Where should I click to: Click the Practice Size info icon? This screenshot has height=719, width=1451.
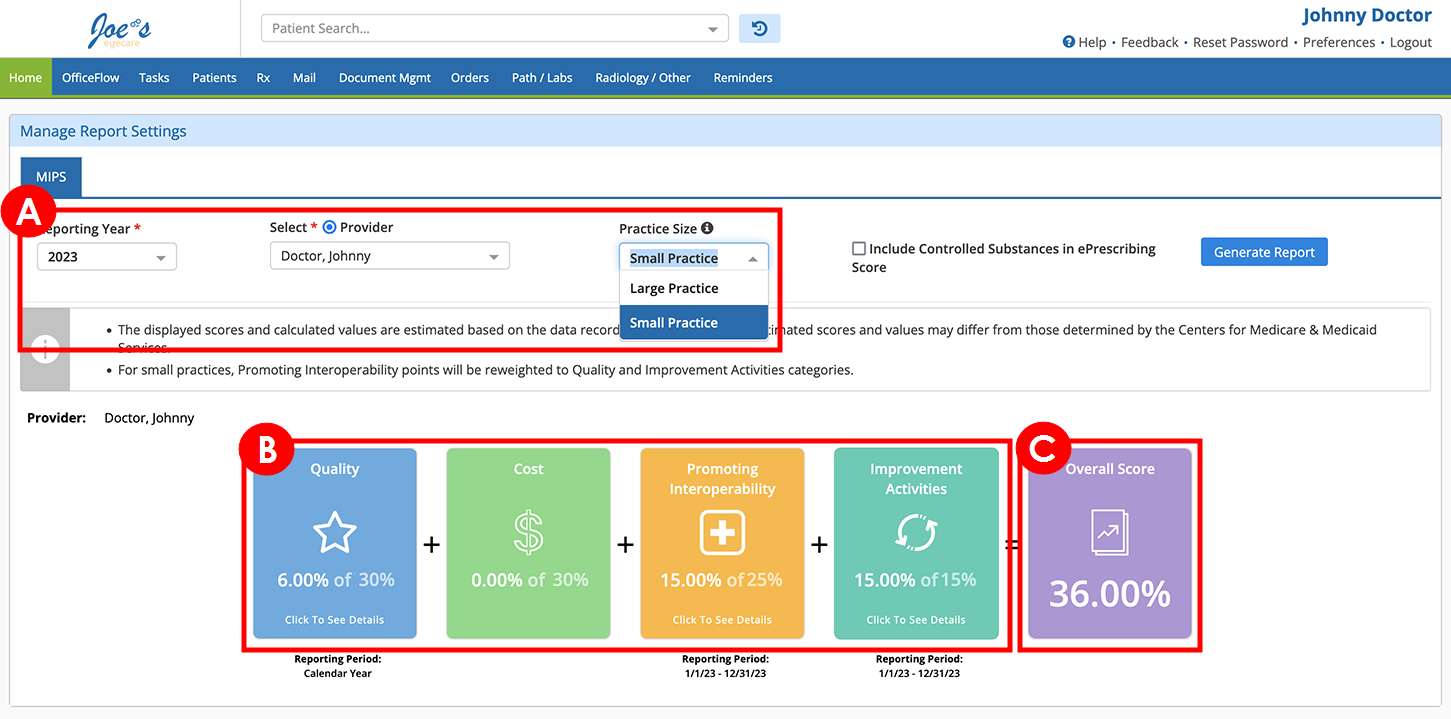point(707,228)
